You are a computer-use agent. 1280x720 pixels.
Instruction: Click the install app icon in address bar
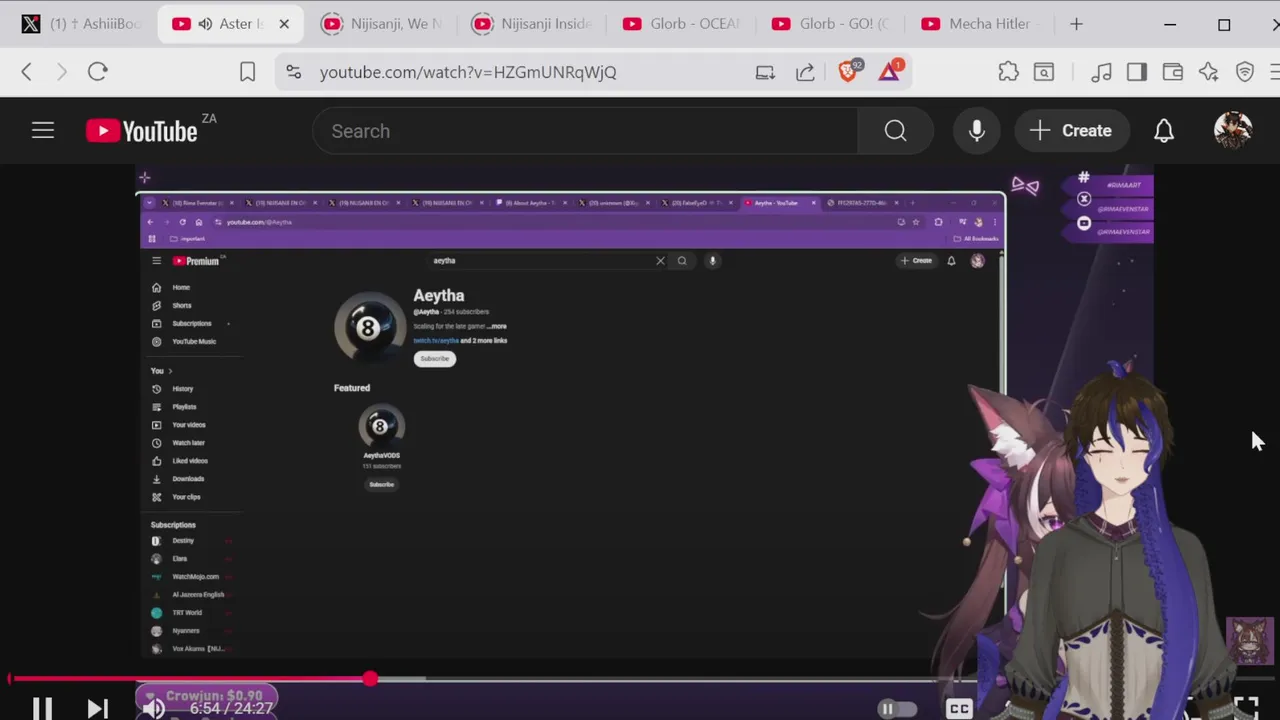[765, 72]
